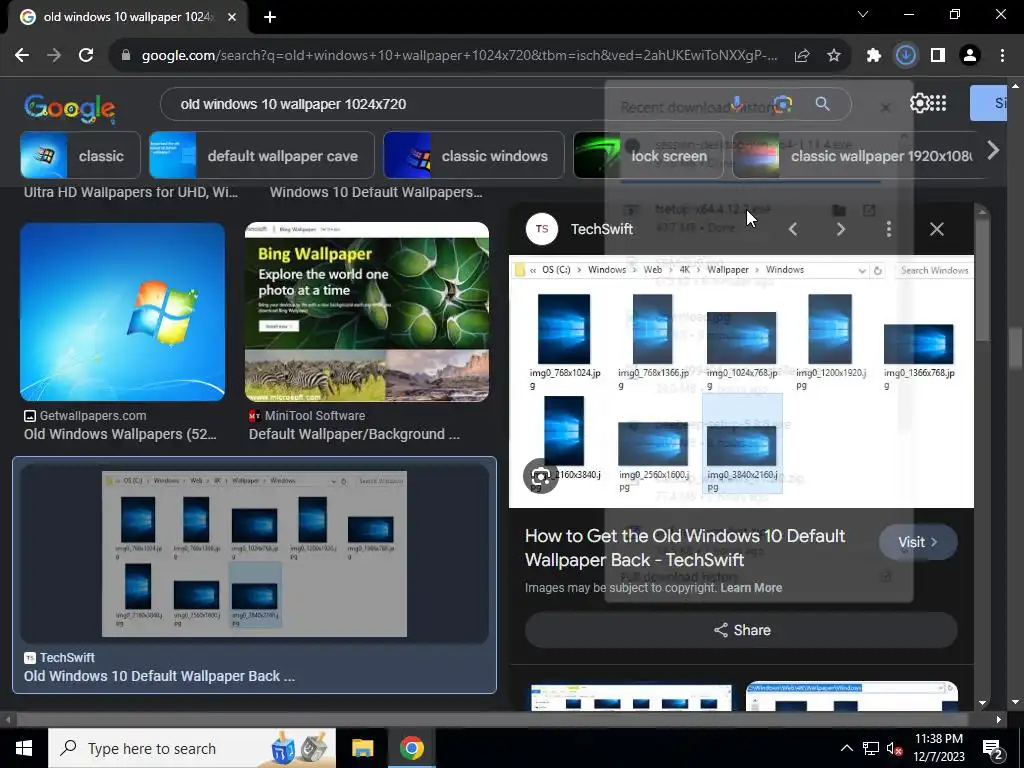
Task: Show previous image in TechSwift panel
Action: (793, 229)
